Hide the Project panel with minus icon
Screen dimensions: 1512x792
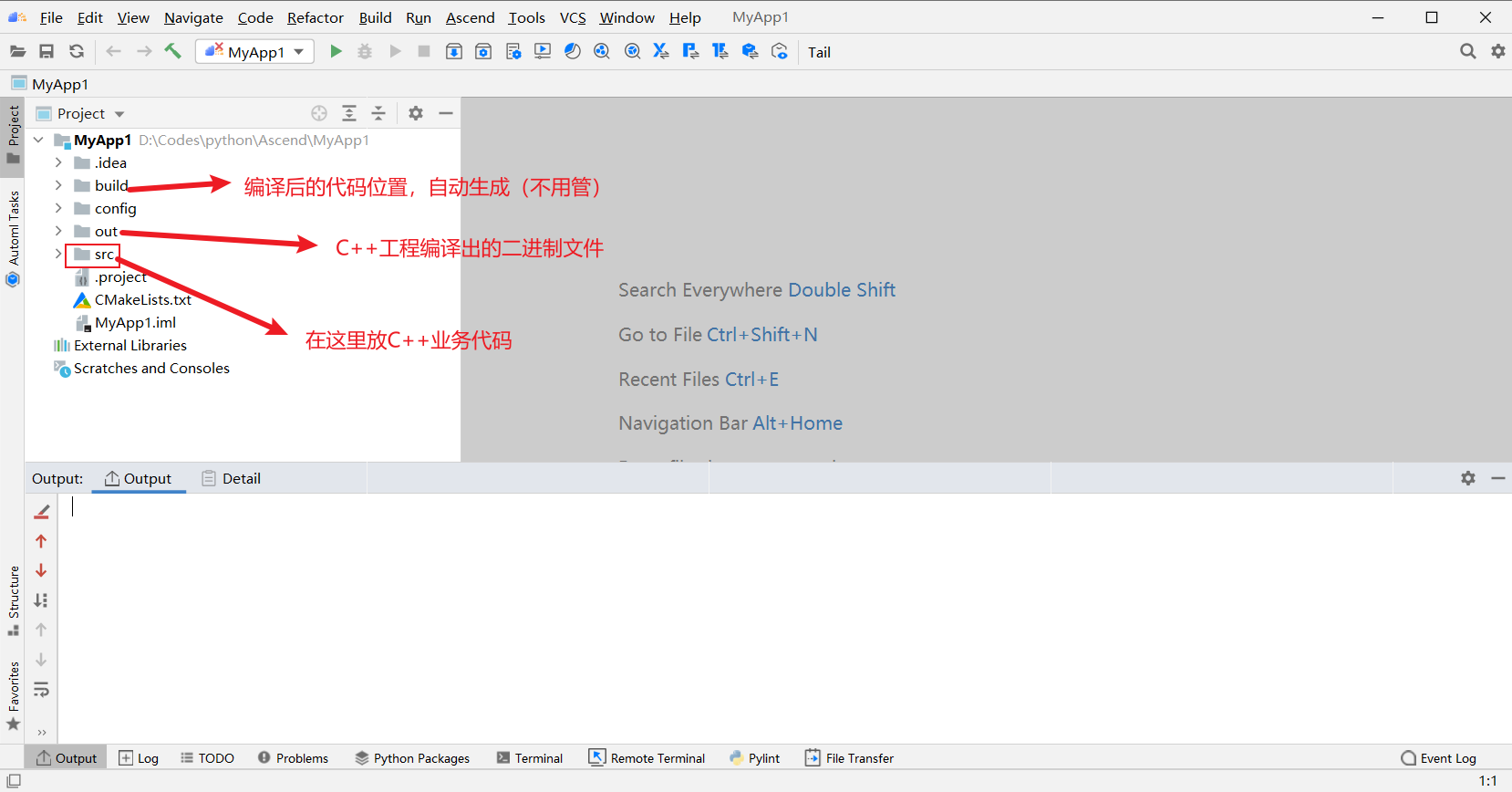446,113
